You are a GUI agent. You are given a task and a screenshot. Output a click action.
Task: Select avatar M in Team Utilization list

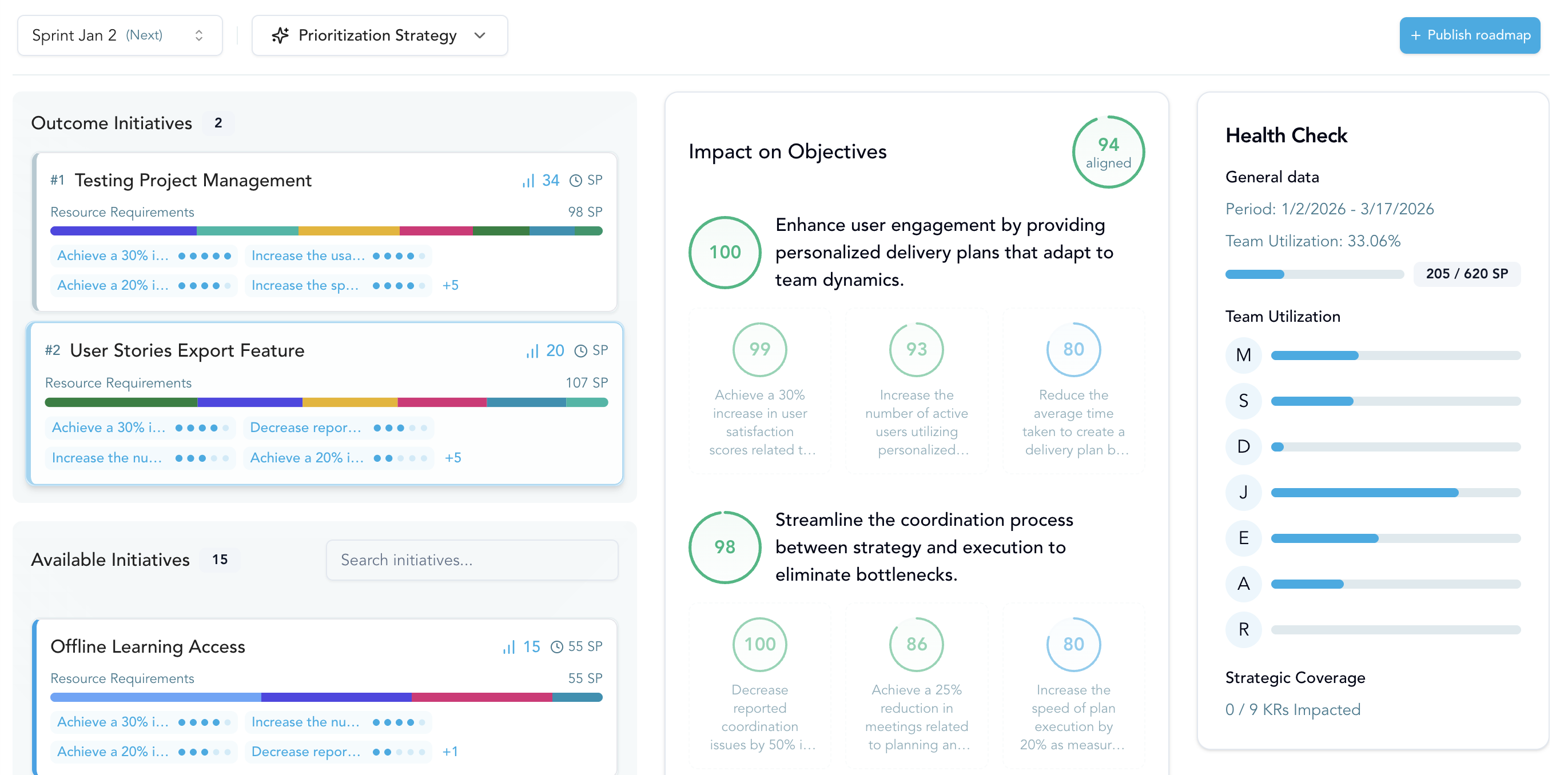[x=1244, y=355]
